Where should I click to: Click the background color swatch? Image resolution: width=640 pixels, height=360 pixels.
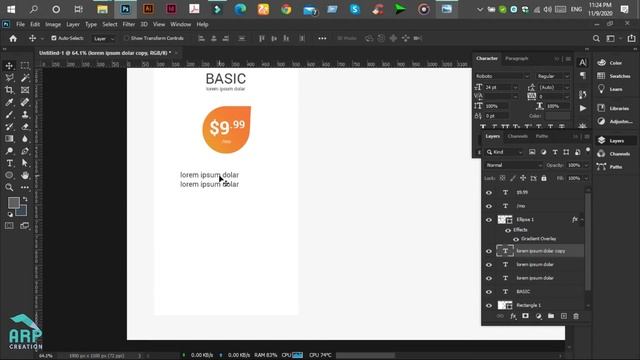(x=22, y=211)
